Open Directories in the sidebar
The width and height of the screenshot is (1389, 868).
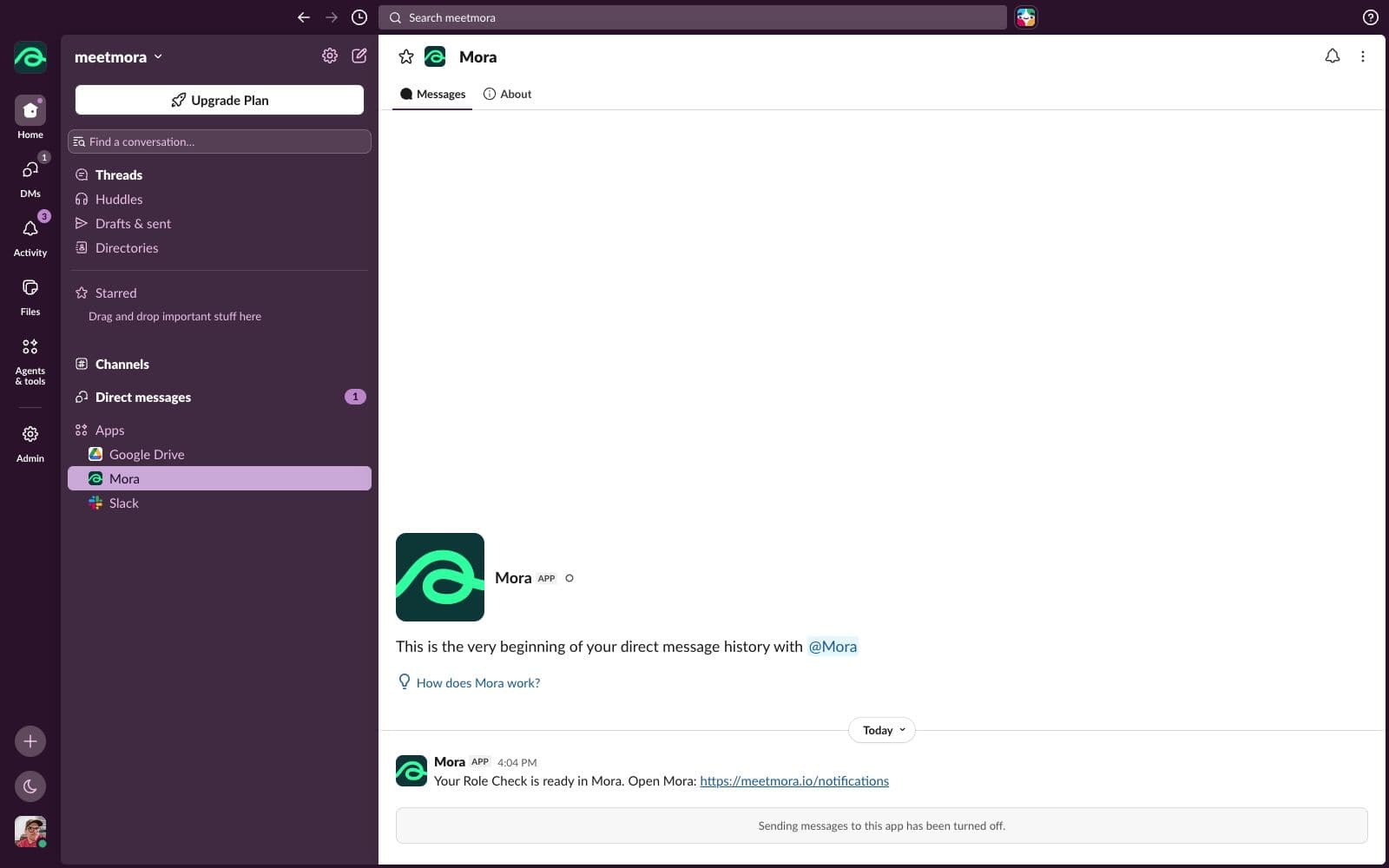[220, 247]
